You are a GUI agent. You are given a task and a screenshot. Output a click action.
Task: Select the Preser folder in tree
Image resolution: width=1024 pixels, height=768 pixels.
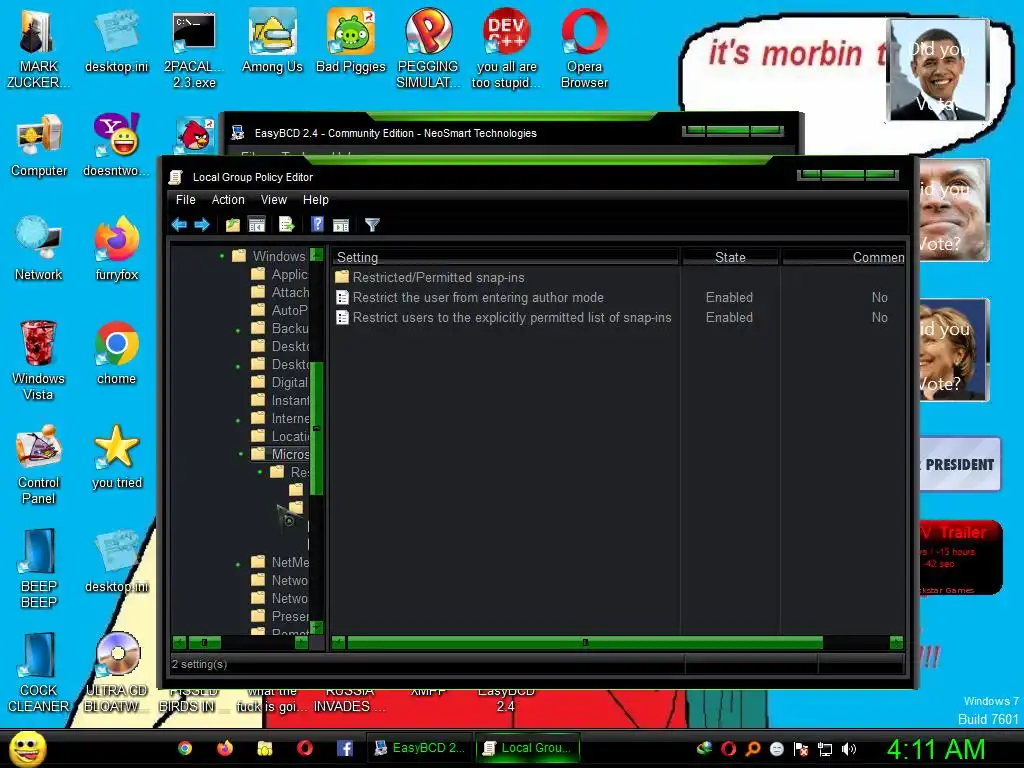pos(280,616)
